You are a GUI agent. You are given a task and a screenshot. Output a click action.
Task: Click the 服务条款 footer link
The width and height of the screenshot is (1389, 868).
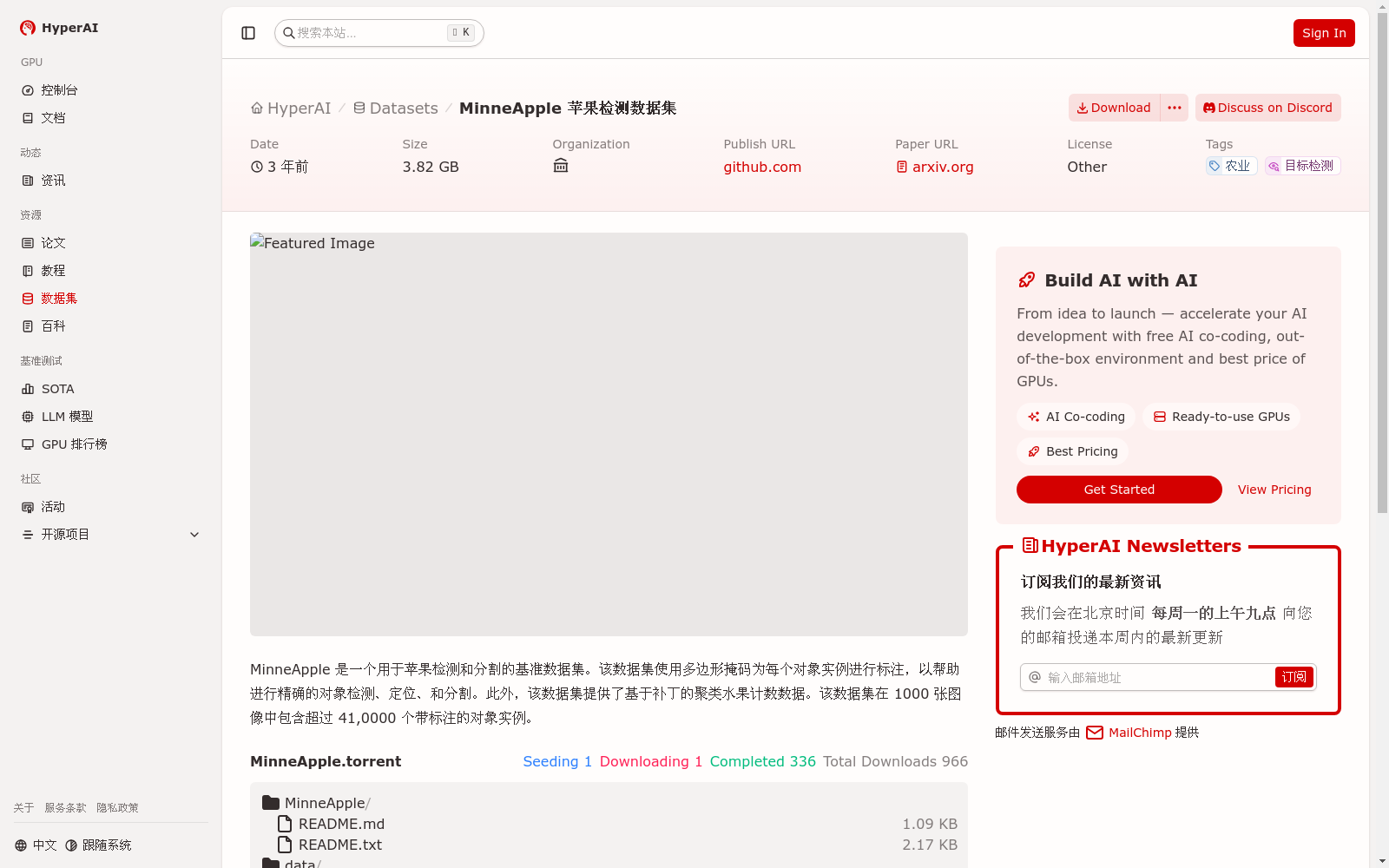pyautogui.click(x=65, y=808)
